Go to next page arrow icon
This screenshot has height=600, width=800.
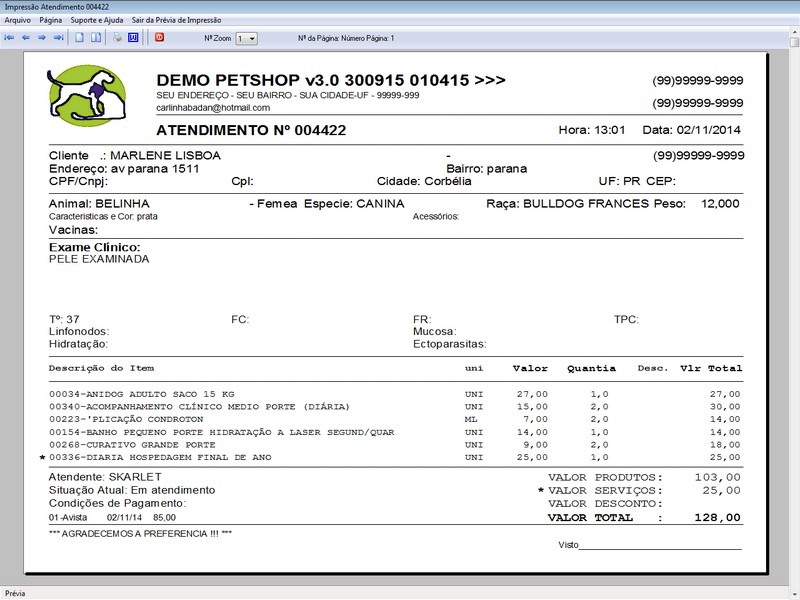coord(42,38)
